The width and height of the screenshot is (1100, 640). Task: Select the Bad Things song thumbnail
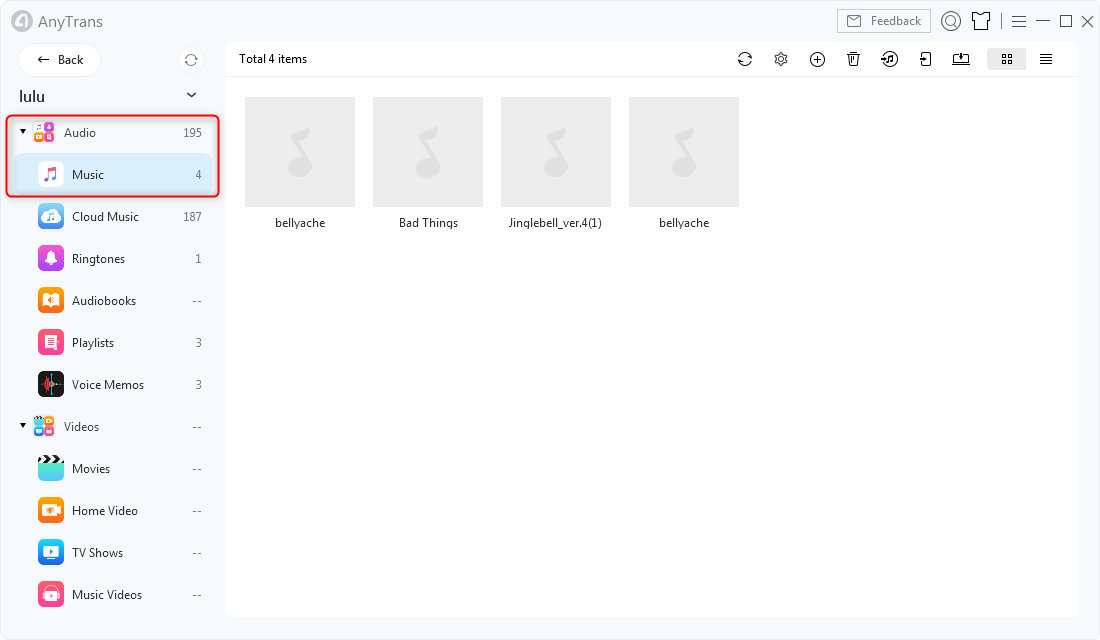(x=428, y=152)
